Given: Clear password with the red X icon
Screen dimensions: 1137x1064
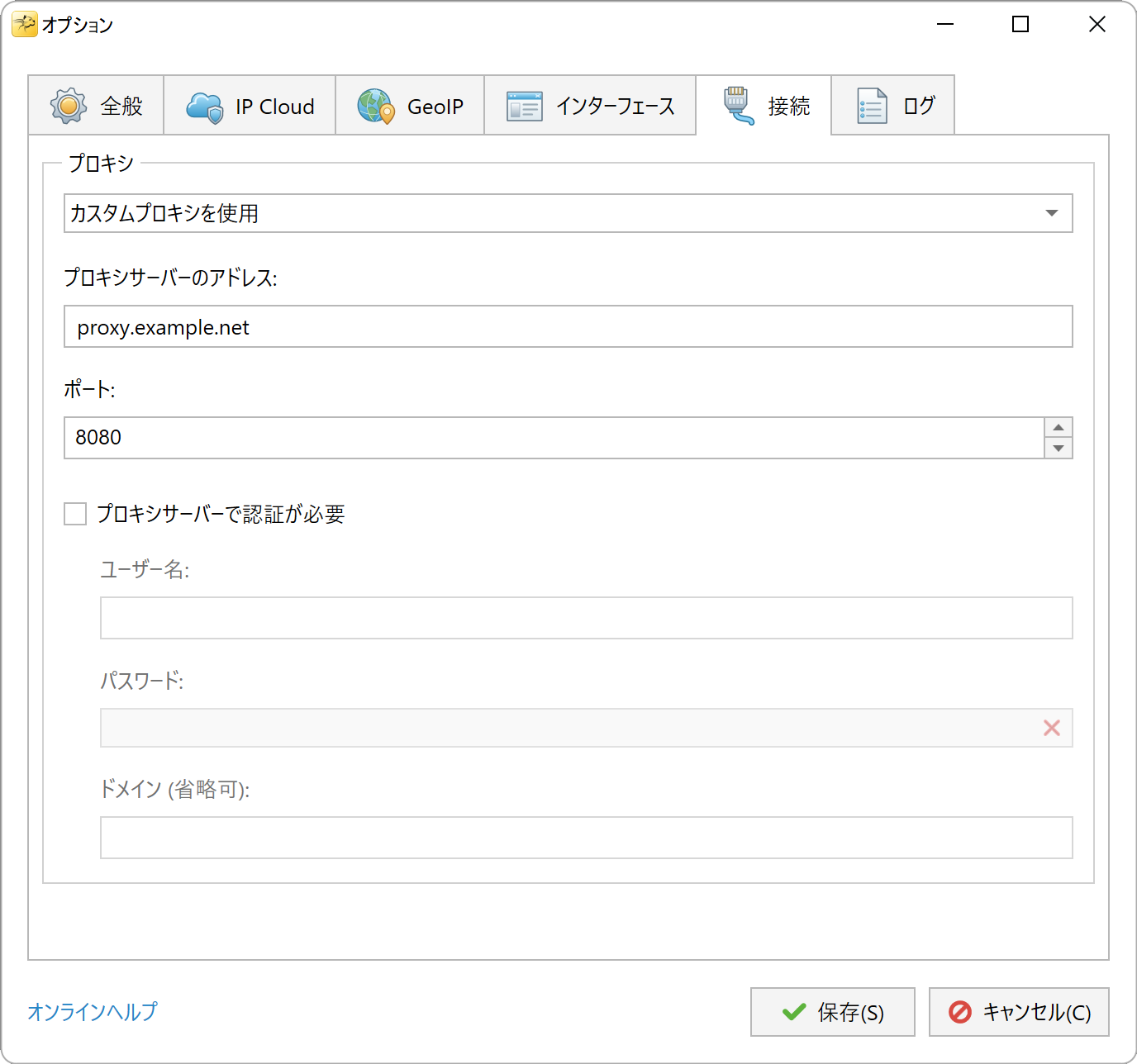Looking at the screenshot, I should click(1052, 728).
